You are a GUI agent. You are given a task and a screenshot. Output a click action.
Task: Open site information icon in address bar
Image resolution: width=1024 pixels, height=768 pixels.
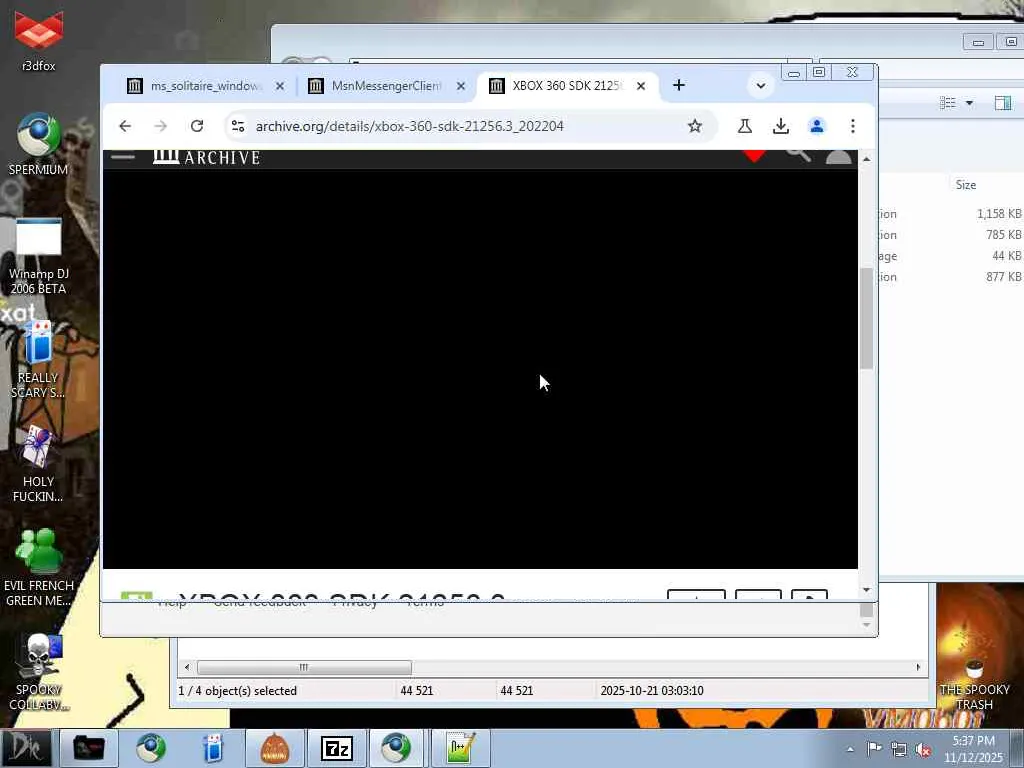click(238, 126)
